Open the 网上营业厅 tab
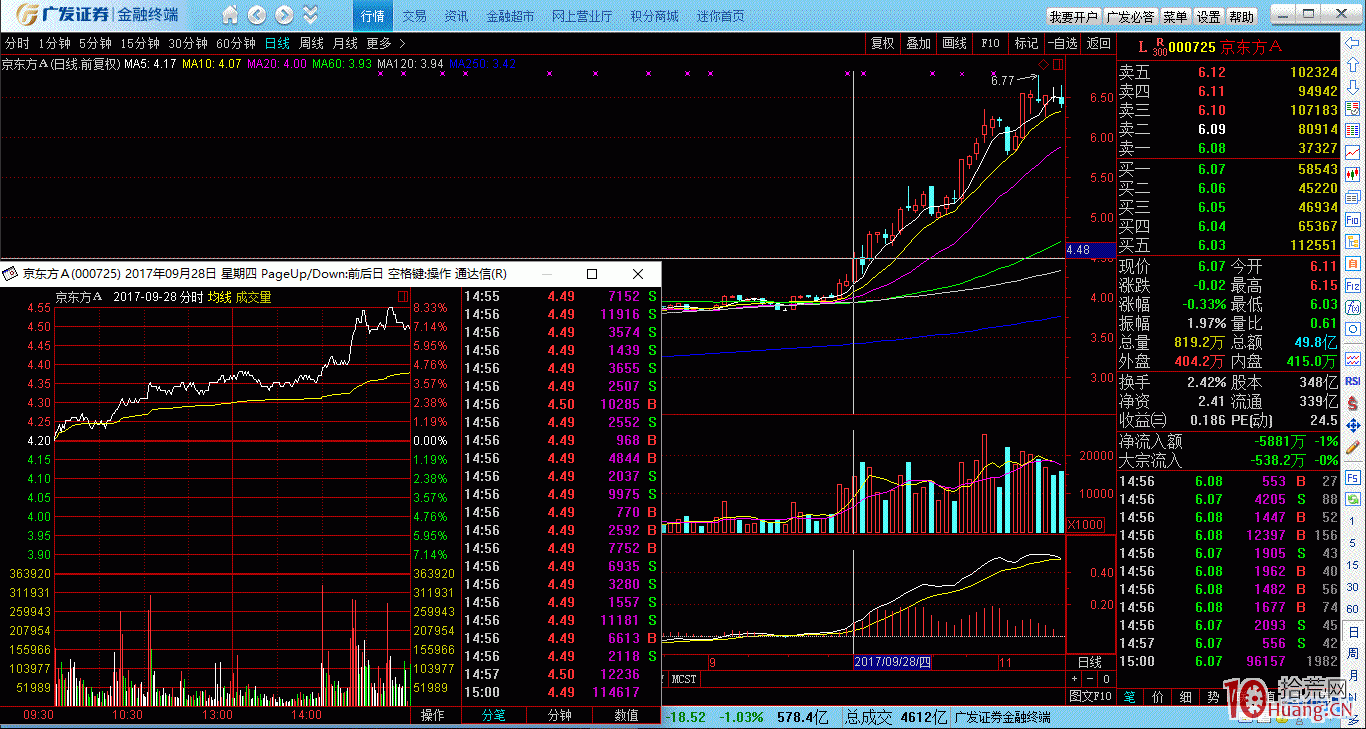The image size is (1366, 729). pyautogui.click(x=582, y=17)
